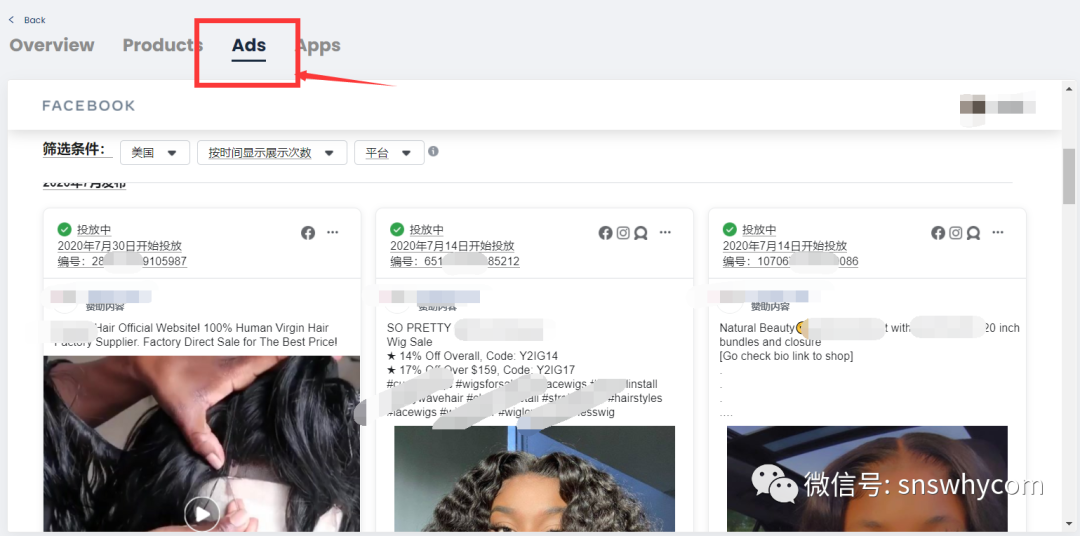The image size is (1080, 536).
Task: Expand the 按时间显示展示次数 sort dropdown
Action: 272,153
